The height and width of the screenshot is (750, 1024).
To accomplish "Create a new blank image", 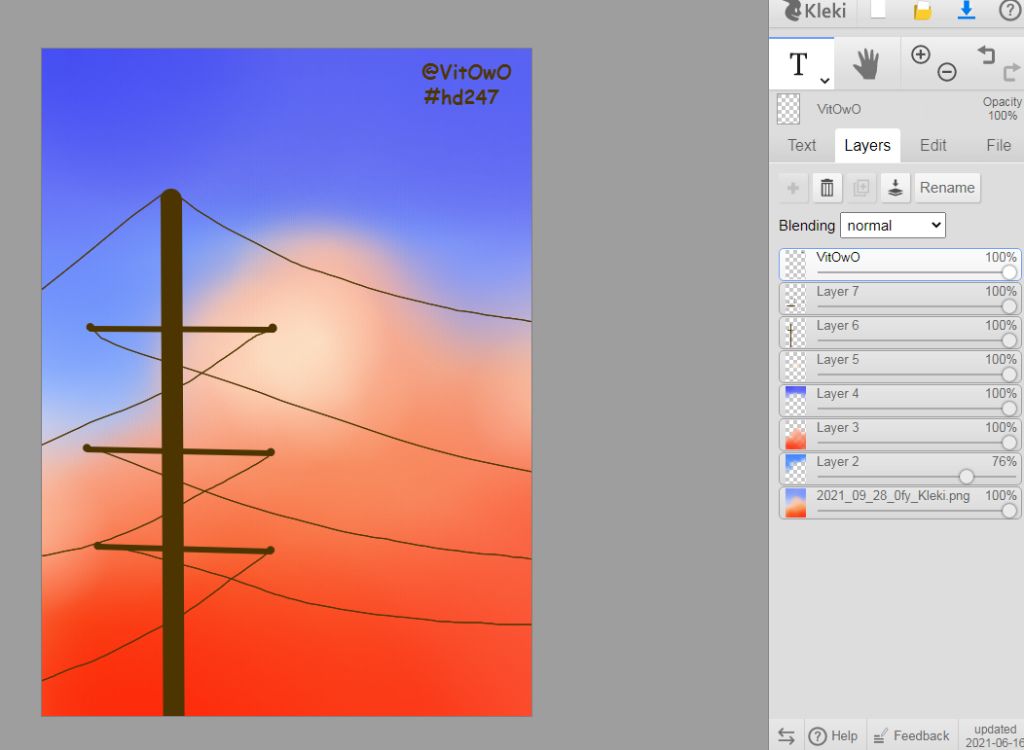I will tap(878, 9).
